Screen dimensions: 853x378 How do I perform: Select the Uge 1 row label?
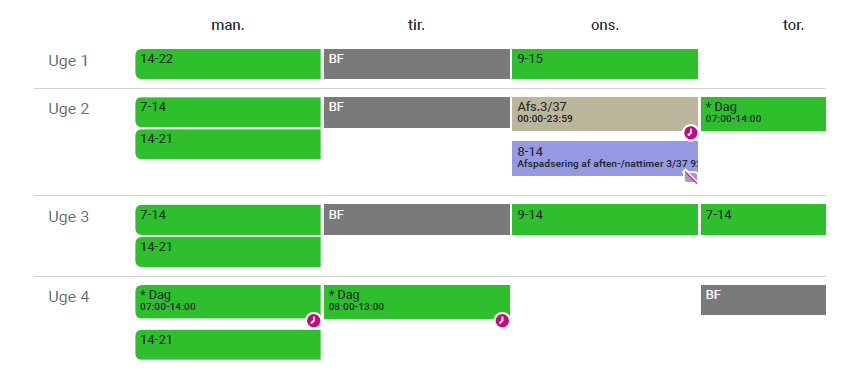(68, 61)
